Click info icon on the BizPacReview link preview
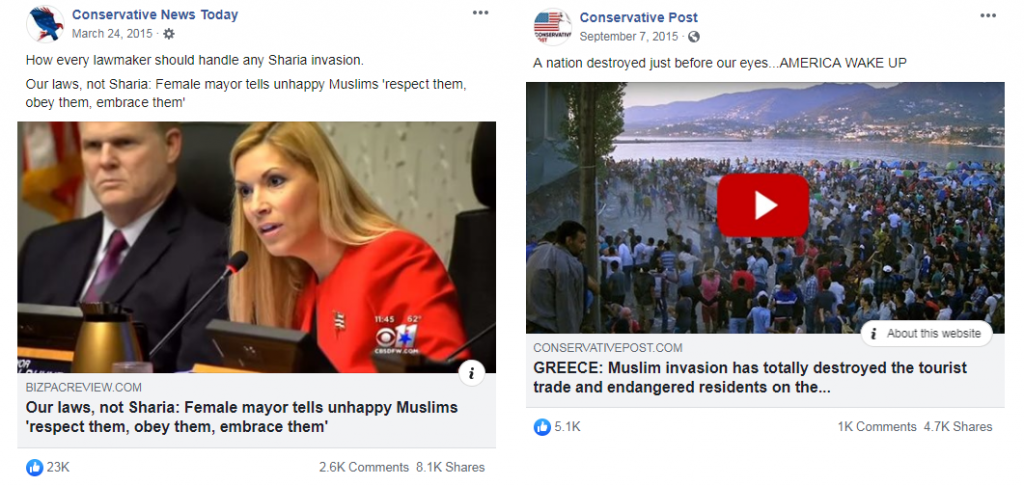1024x486 pixels. (472, 373)
